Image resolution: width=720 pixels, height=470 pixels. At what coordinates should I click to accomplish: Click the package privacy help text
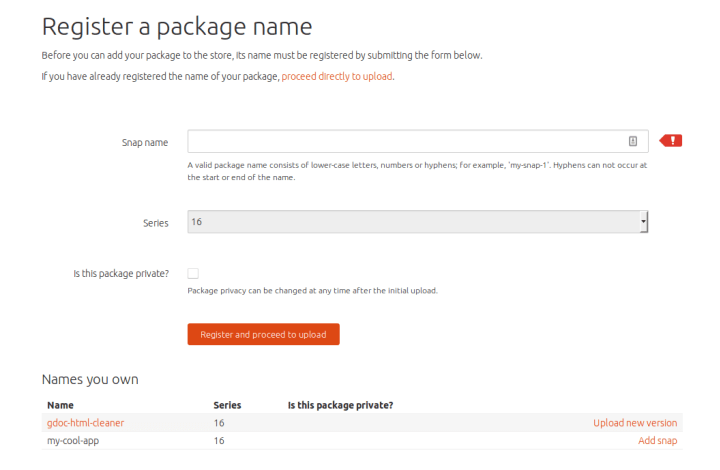click(312, 291)
